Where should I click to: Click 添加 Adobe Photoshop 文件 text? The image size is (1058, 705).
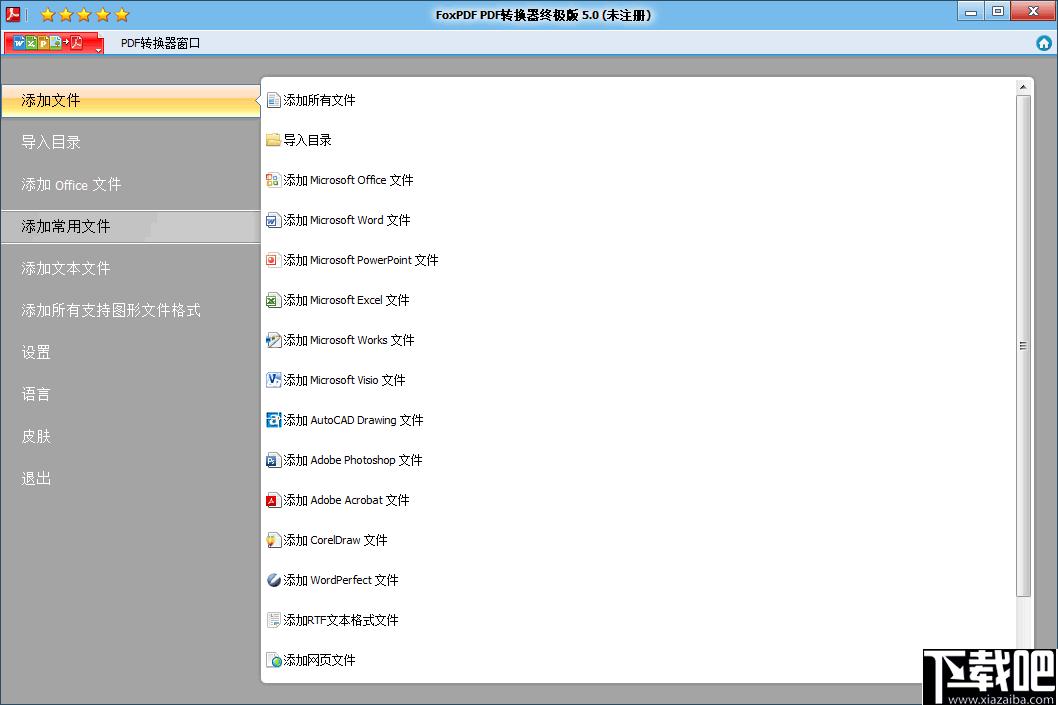[x=353, y=460]
